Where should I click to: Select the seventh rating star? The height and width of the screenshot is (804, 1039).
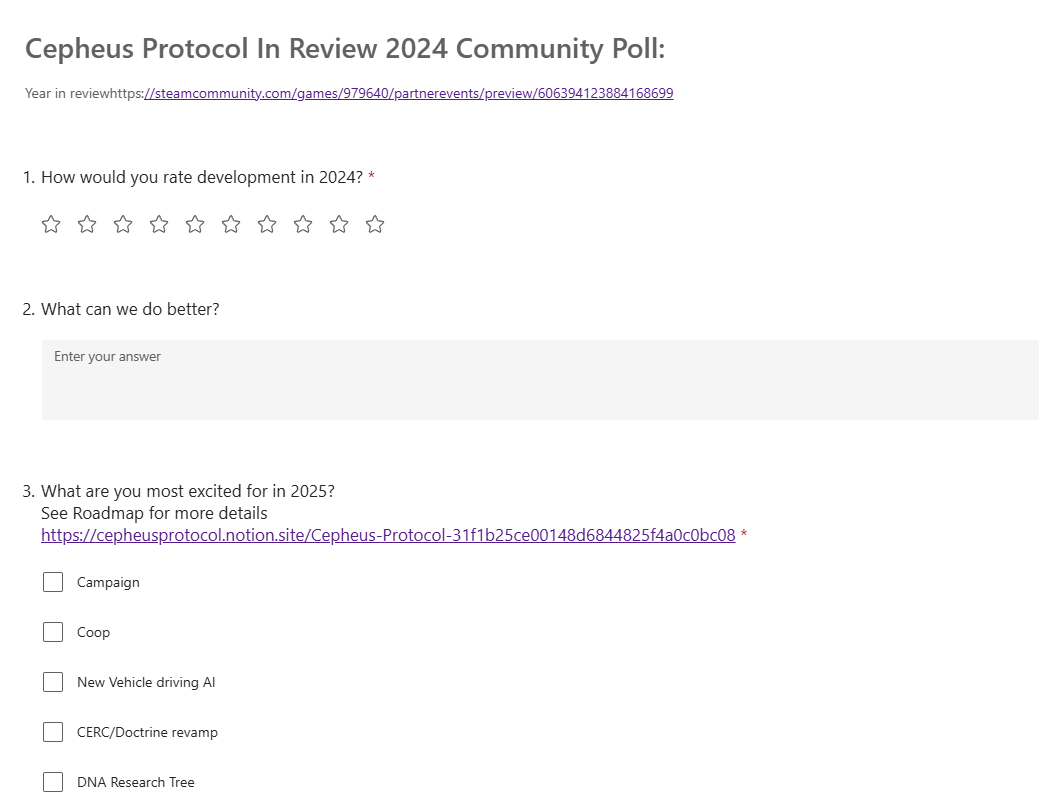[x=267, y=224]
